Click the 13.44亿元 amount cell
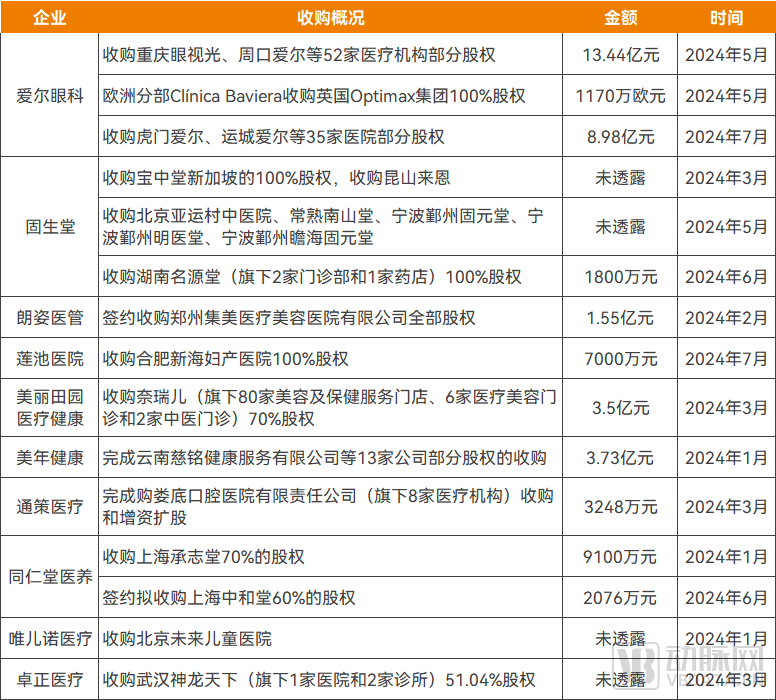776x700 pixels. tap(620, 55)
